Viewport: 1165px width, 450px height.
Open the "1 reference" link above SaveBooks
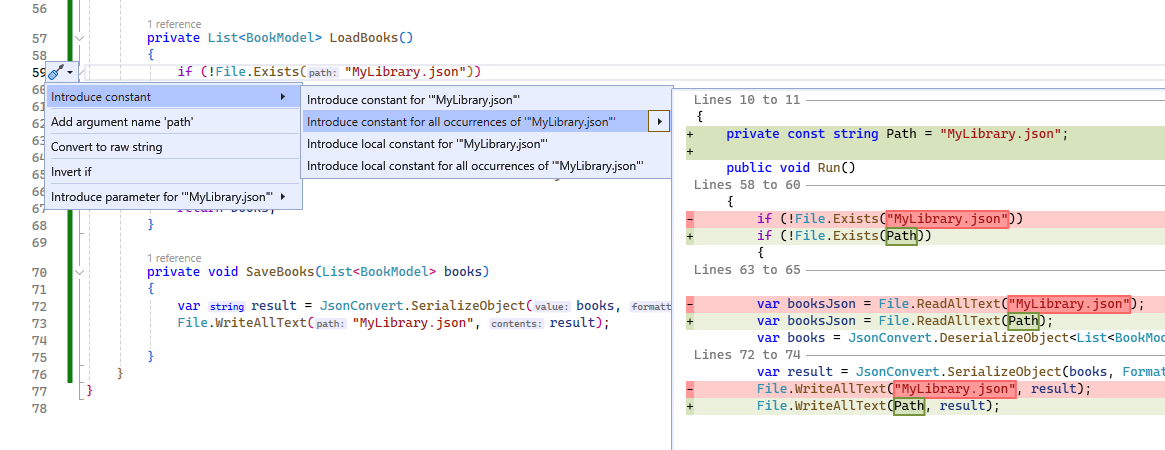tap(174, 257)
